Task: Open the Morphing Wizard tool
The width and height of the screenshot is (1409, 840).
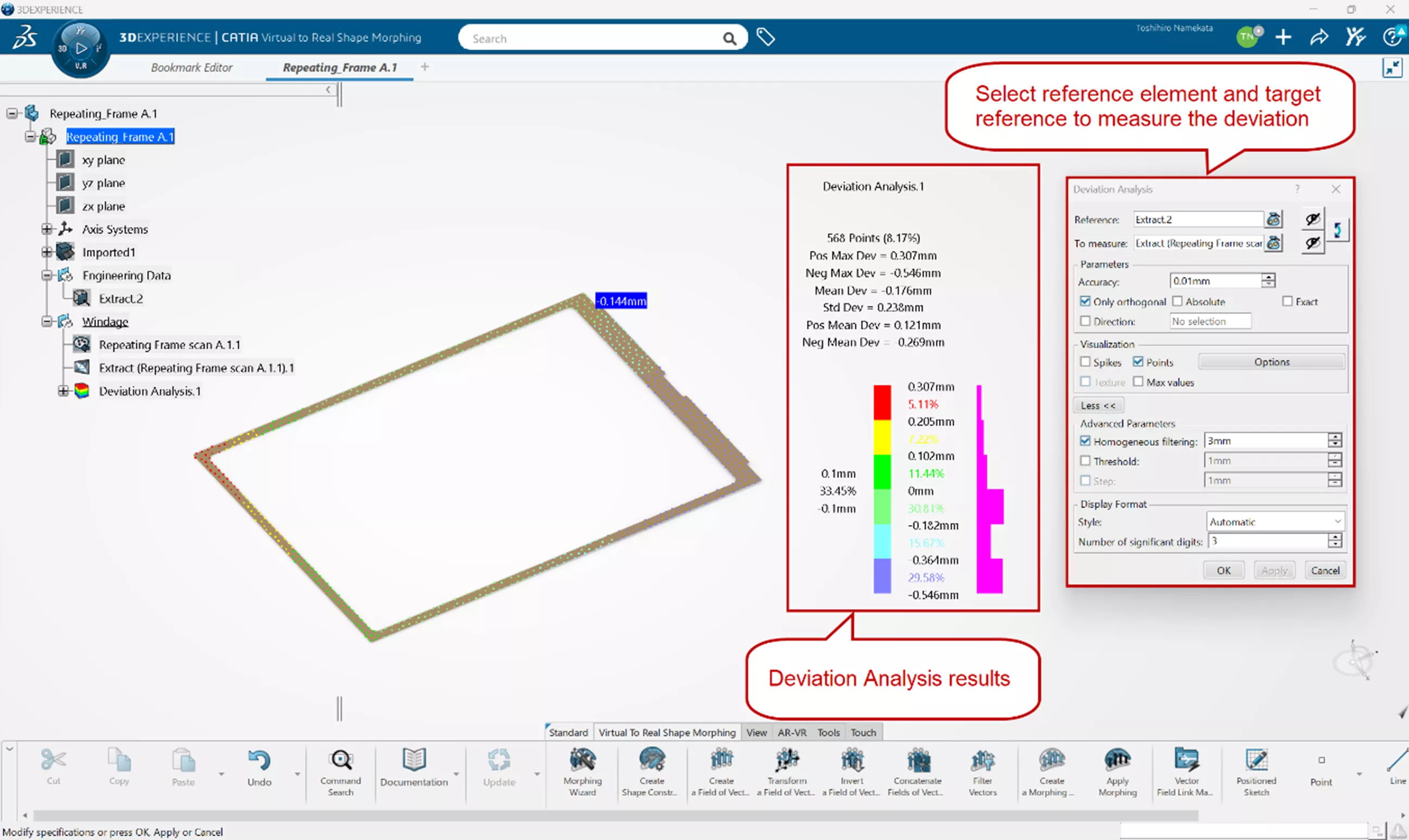Action: coord(582,760)
